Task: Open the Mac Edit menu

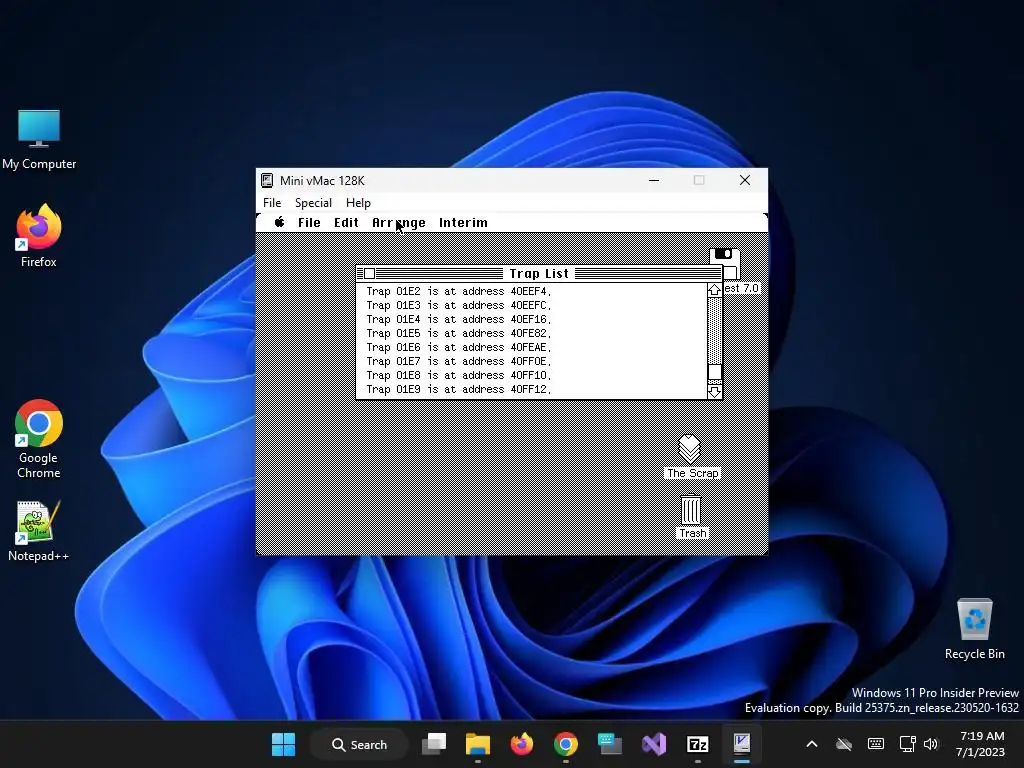Action: 346,223
